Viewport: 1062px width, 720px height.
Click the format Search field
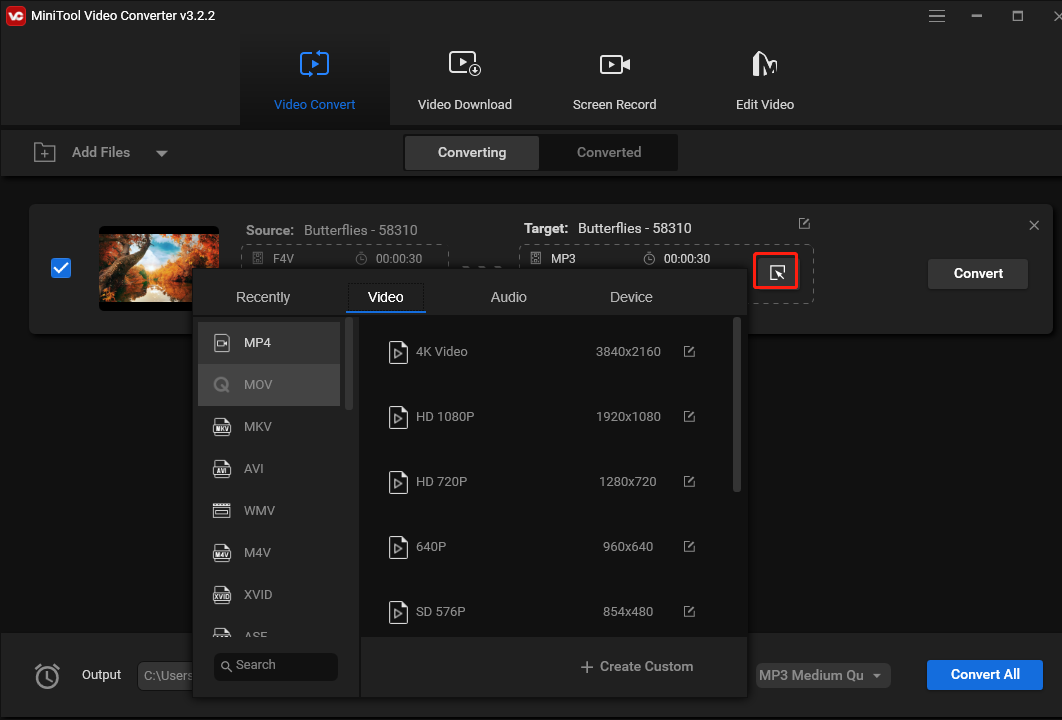(x=276, y=666)
